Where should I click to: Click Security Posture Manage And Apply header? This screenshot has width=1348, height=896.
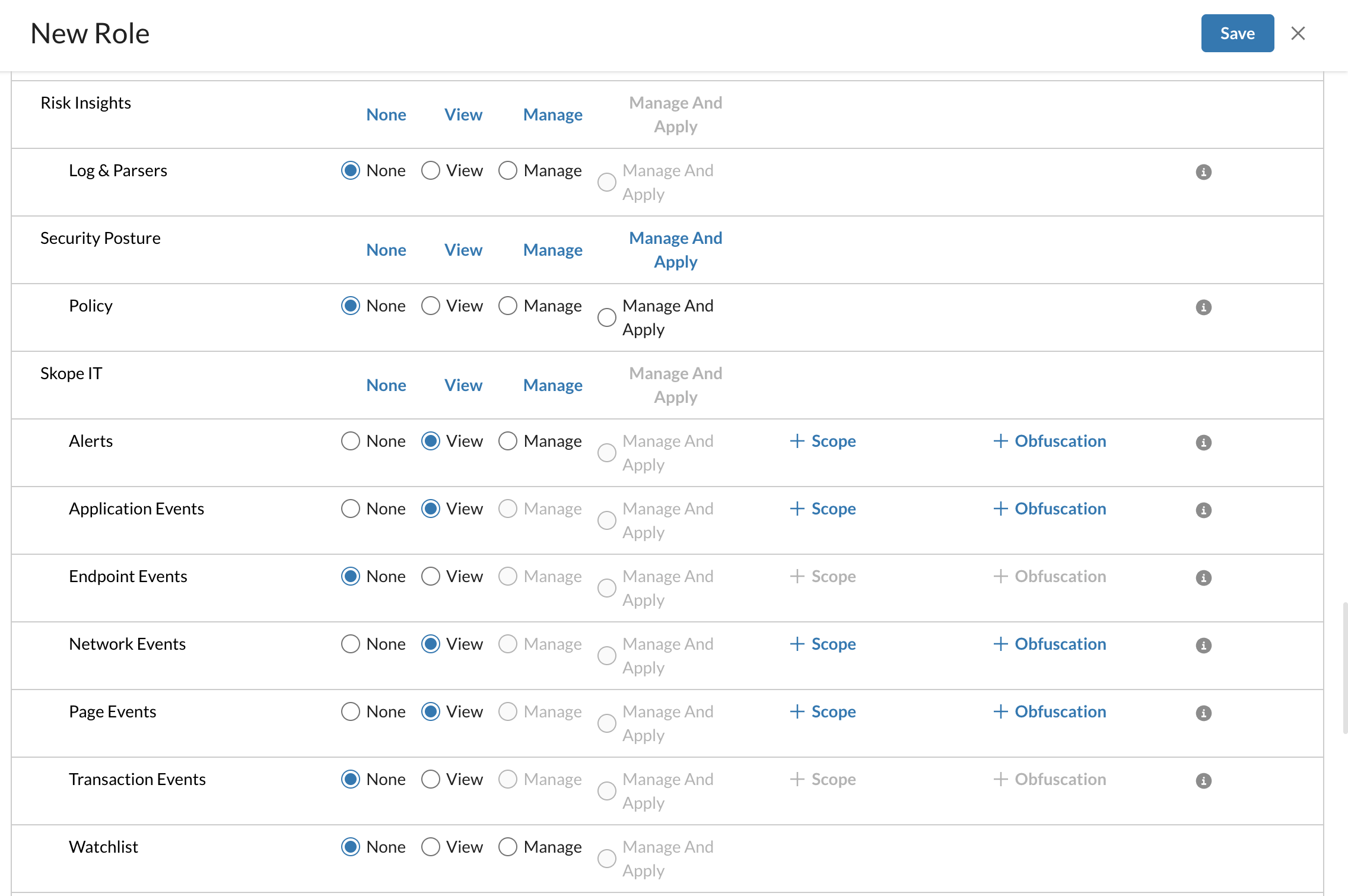[x=675, y=250]
